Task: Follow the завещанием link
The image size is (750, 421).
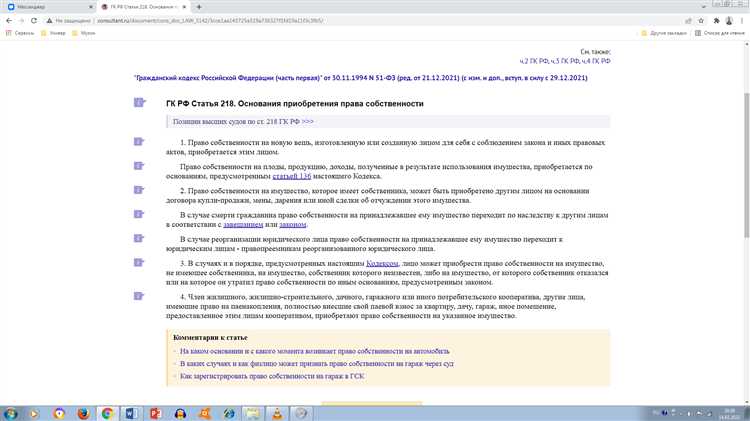Action: (243, 224)
